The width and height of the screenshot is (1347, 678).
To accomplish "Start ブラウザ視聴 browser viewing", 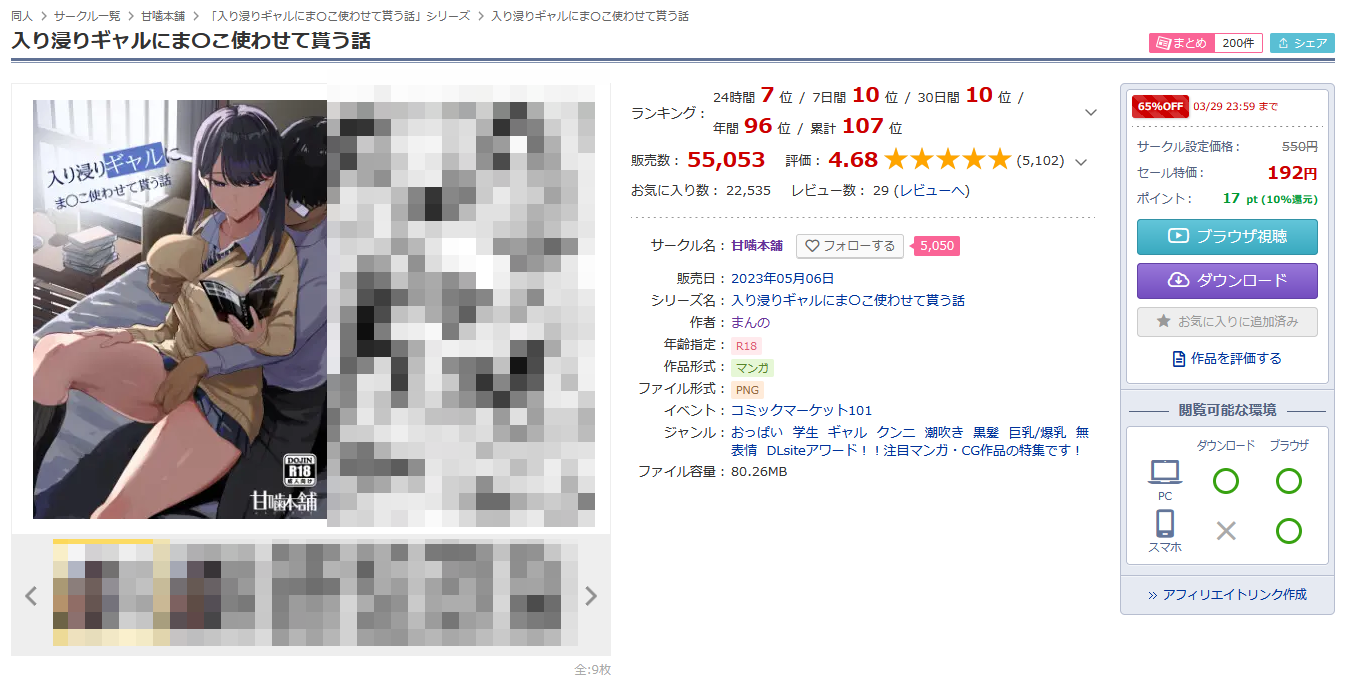I will tap(1227, 237).
